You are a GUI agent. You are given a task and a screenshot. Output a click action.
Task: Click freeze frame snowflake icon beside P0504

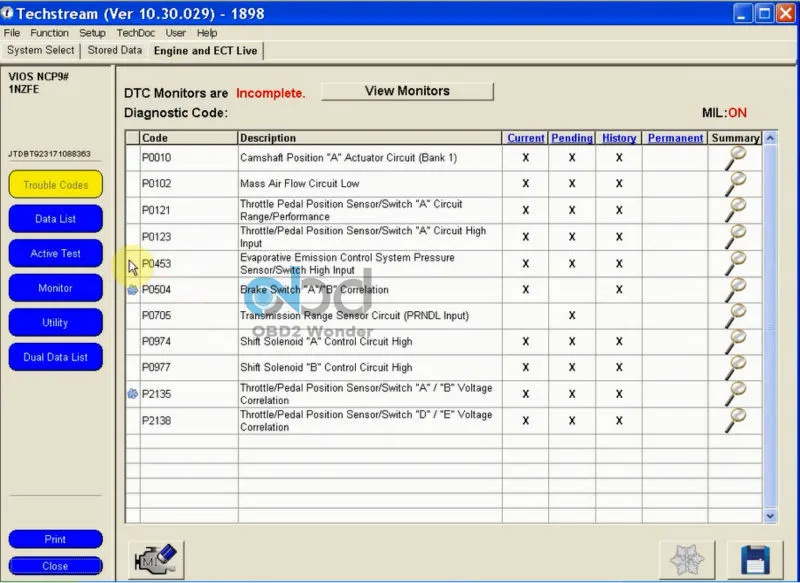click(x=133, y=290)
